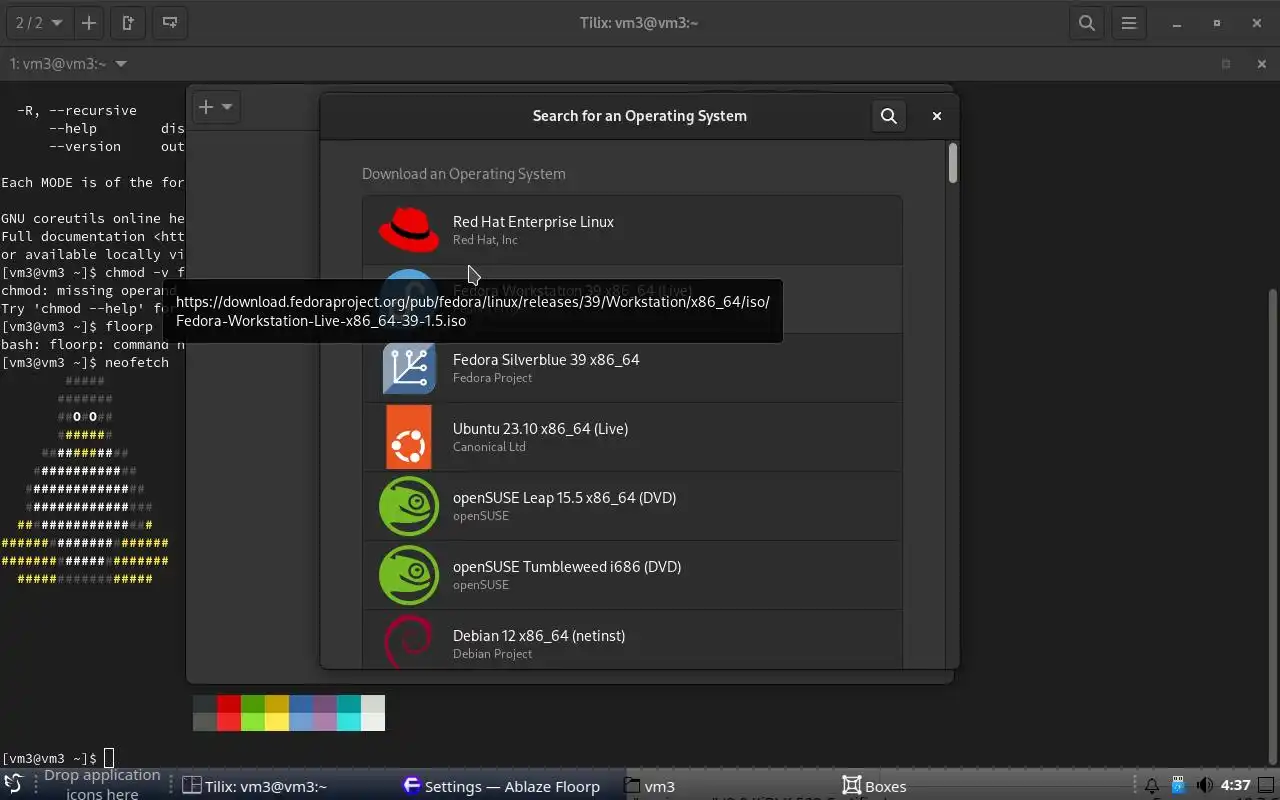Open notifications bell in system tray
This screenshot has height=800, width=1280.
pos(1151,786)
